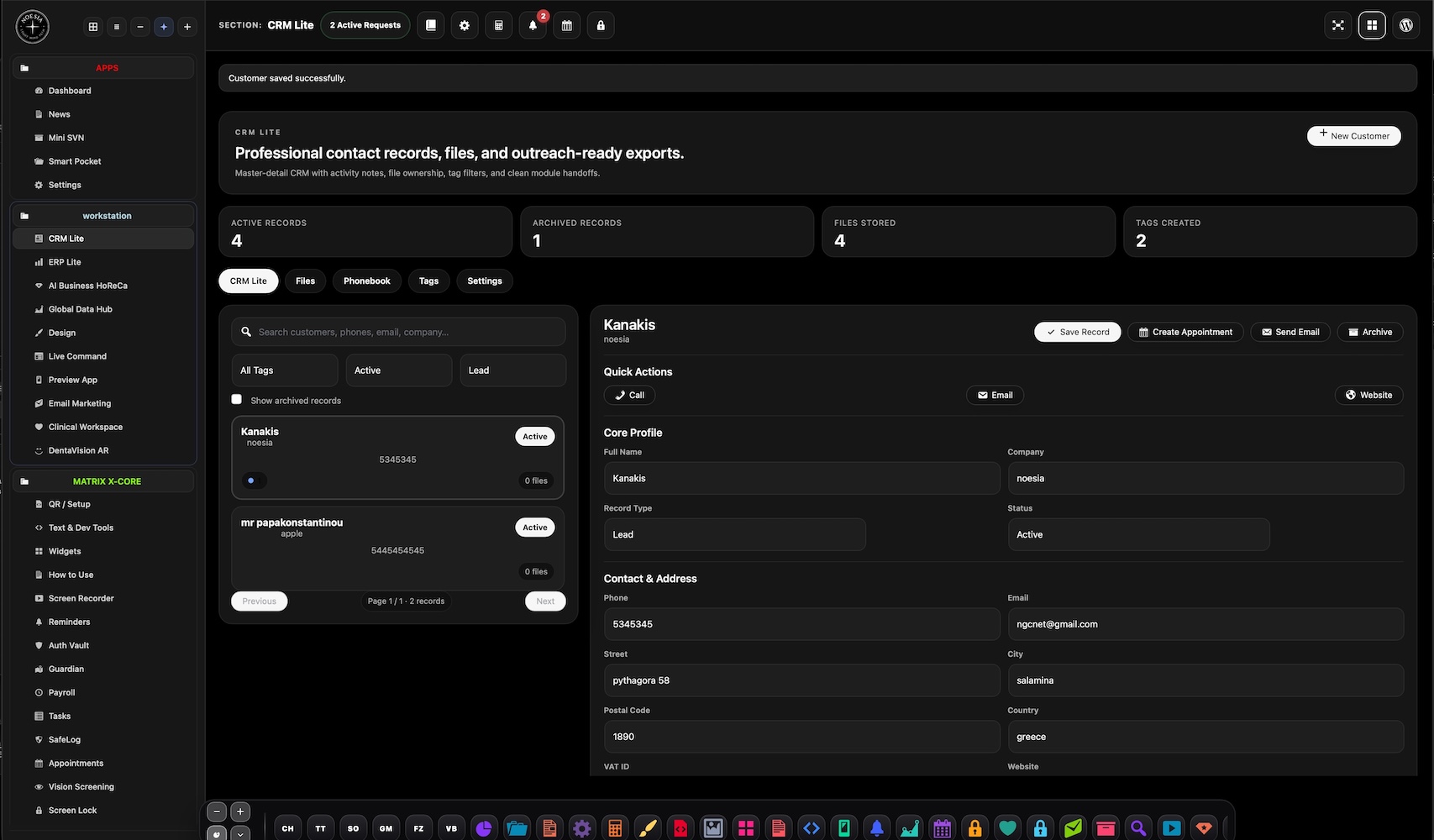1434x840 pixels.
Task: Collapse the APPS sidebar group
Action: [x=104, y=68]
